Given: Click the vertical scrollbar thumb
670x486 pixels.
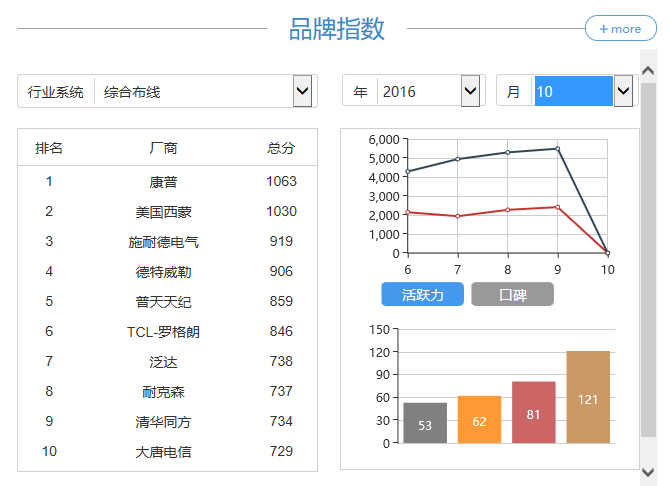Looking at the screenshot, I should (648, 260).
